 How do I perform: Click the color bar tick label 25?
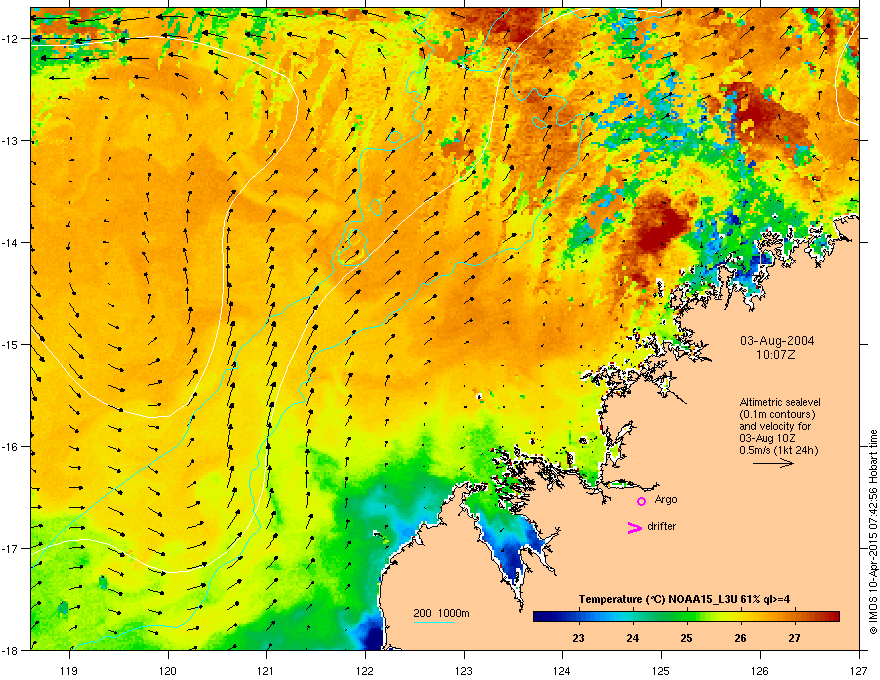(686, 638)
